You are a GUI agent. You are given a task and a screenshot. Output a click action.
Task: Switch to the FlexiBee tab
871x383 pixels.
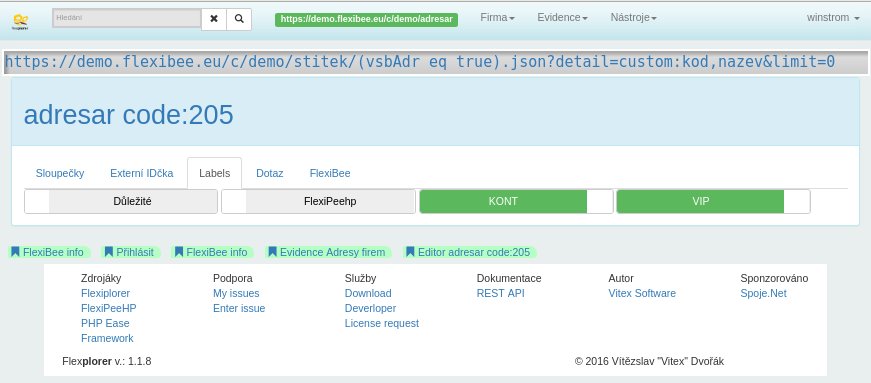[x=330, y=173]
